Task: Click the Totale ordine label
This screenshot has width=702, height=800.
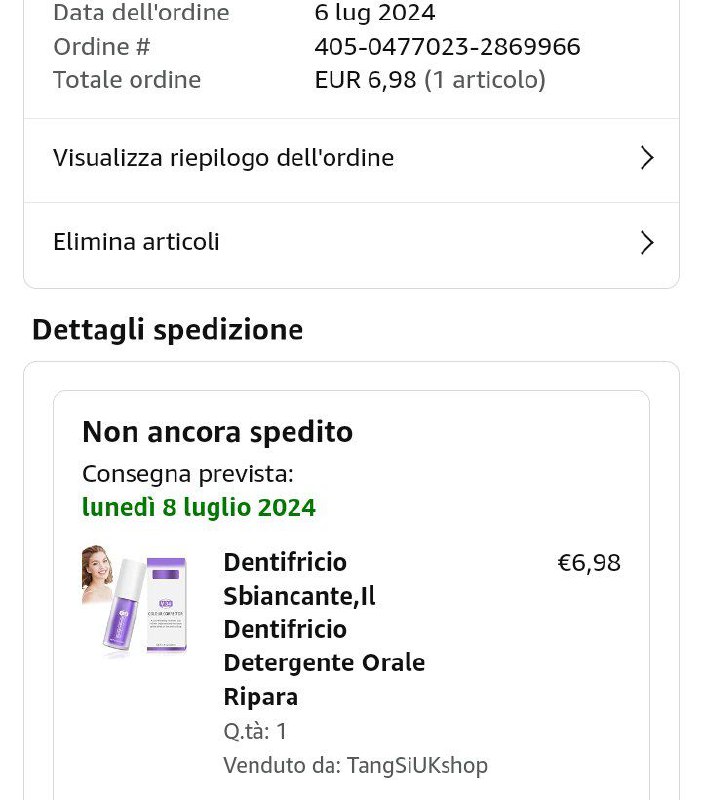Action: coord(127,80)
